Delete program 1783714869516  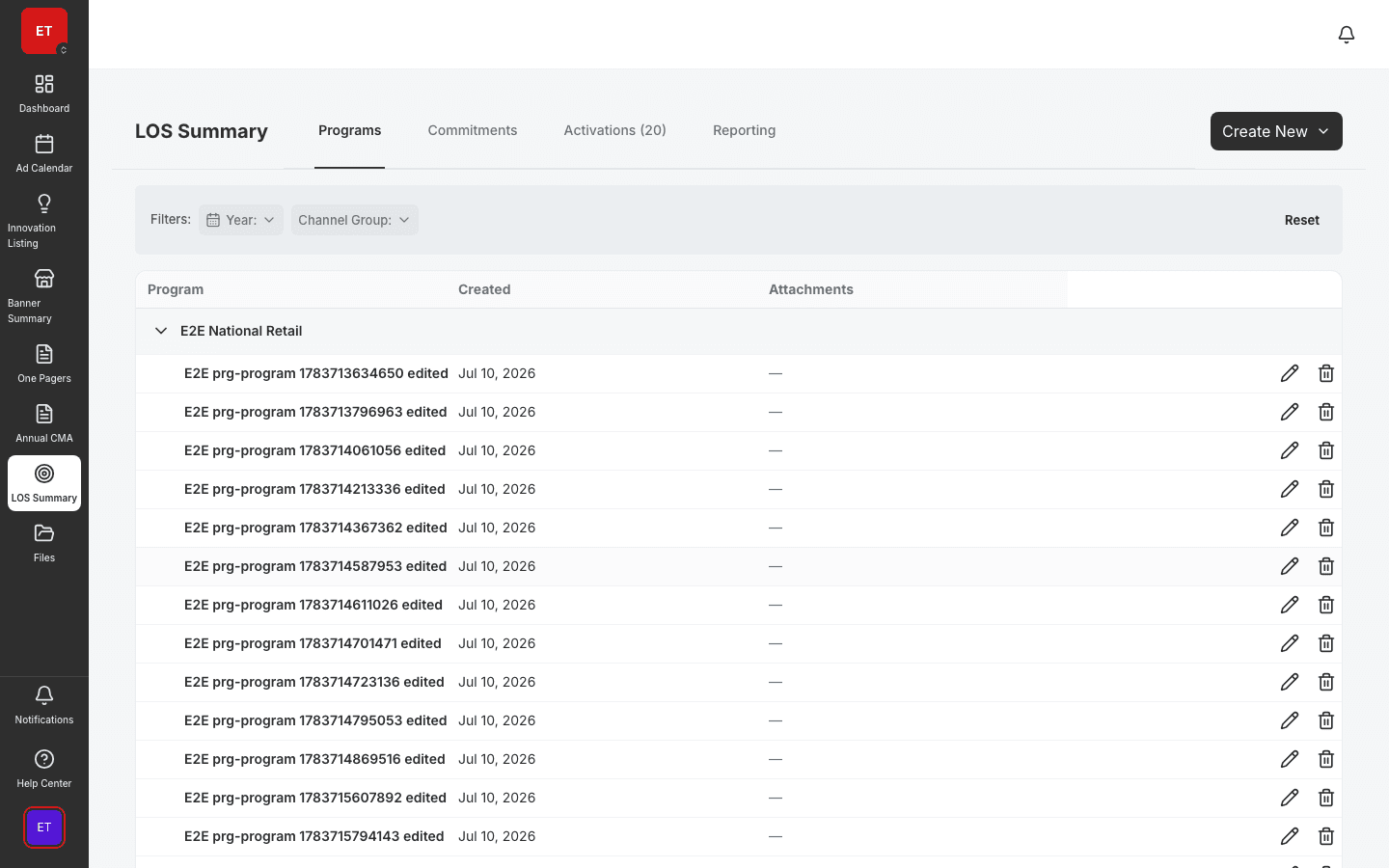click(1326, 759)
